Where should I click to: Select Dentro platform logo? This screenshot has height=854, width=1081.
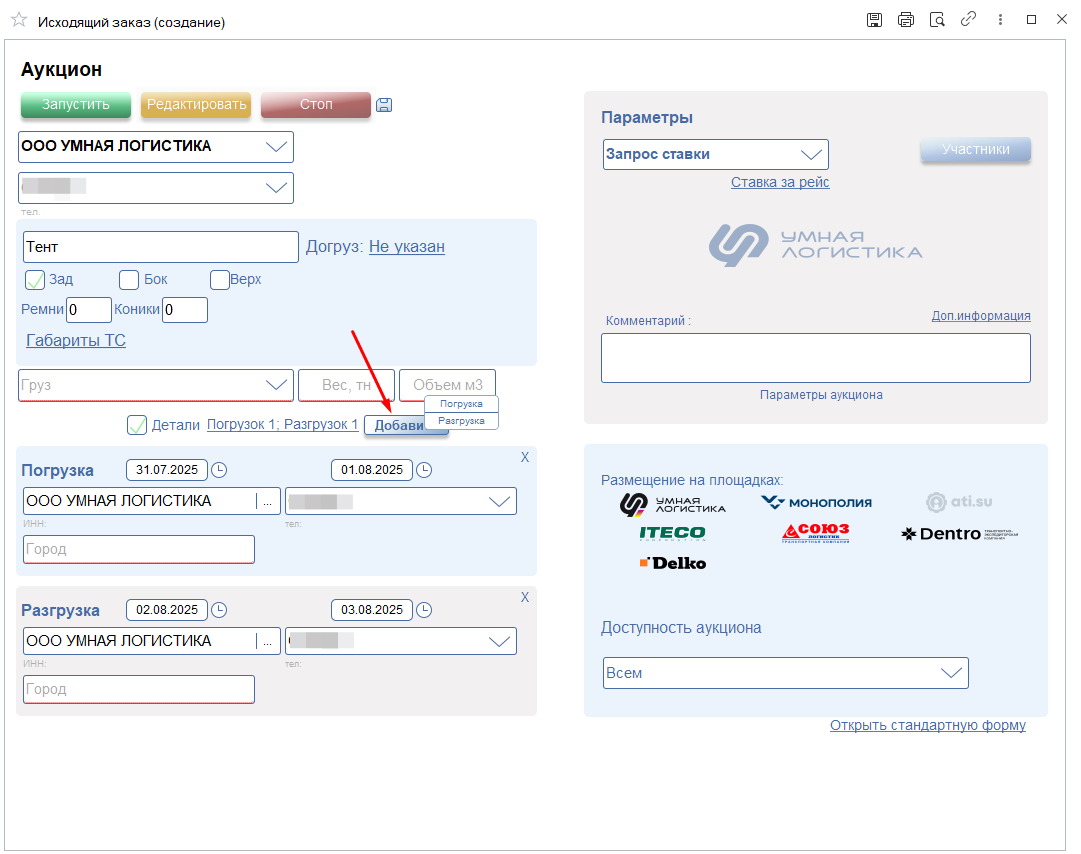(x=959, y=534)
